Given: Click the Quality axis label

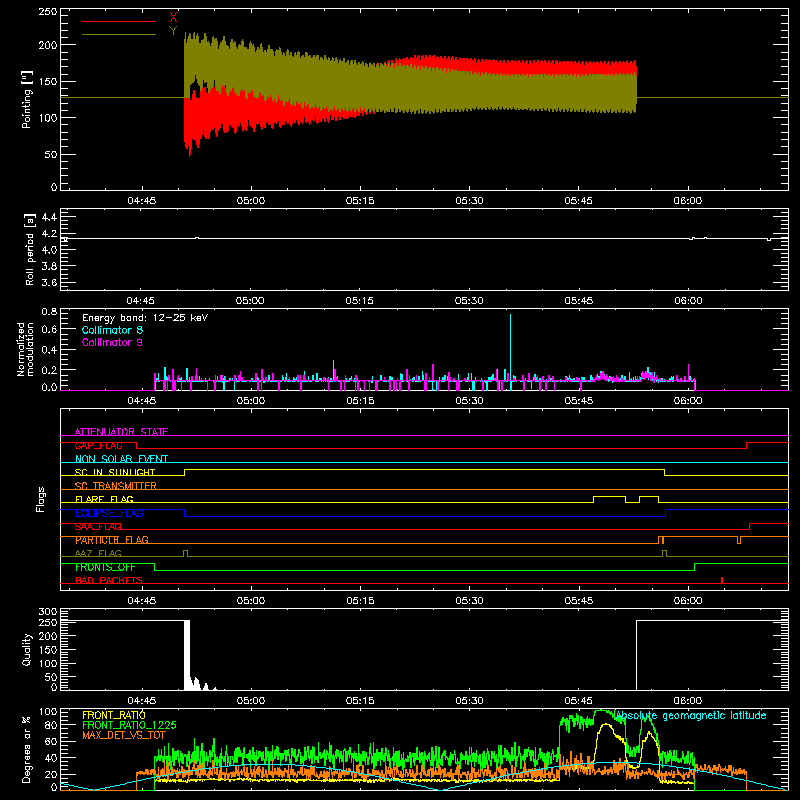Looking at the screenshot, I should tap(27, 649).
